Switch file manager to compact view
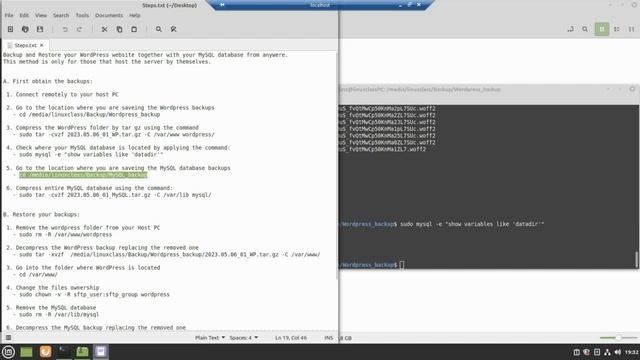640x360 pixels. (631, 29)
